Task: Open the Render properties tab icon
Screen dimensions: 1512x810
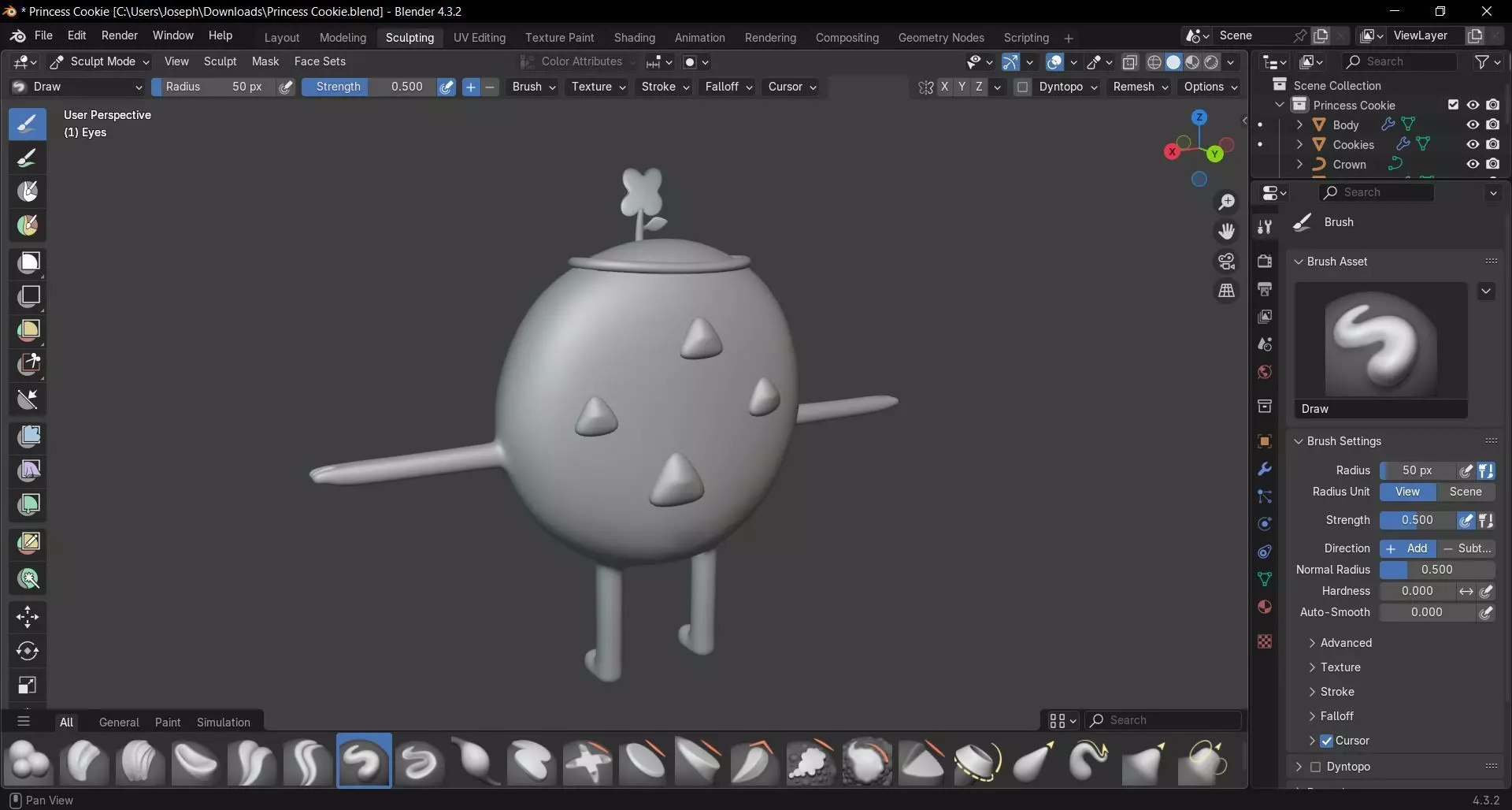Action: pos(1265,262)
